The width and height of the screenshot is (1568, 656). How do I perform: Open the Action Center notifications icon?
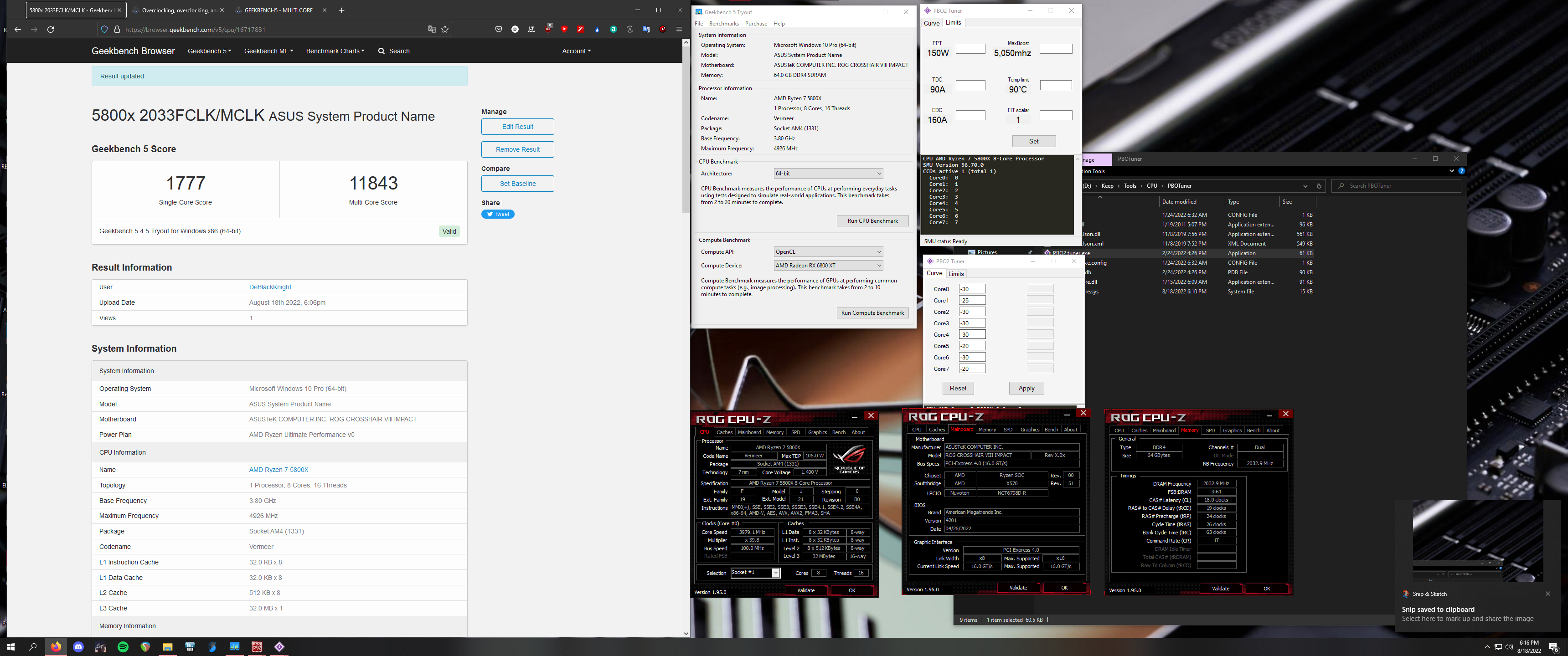pyautogui.click(x=1553, y=647)
